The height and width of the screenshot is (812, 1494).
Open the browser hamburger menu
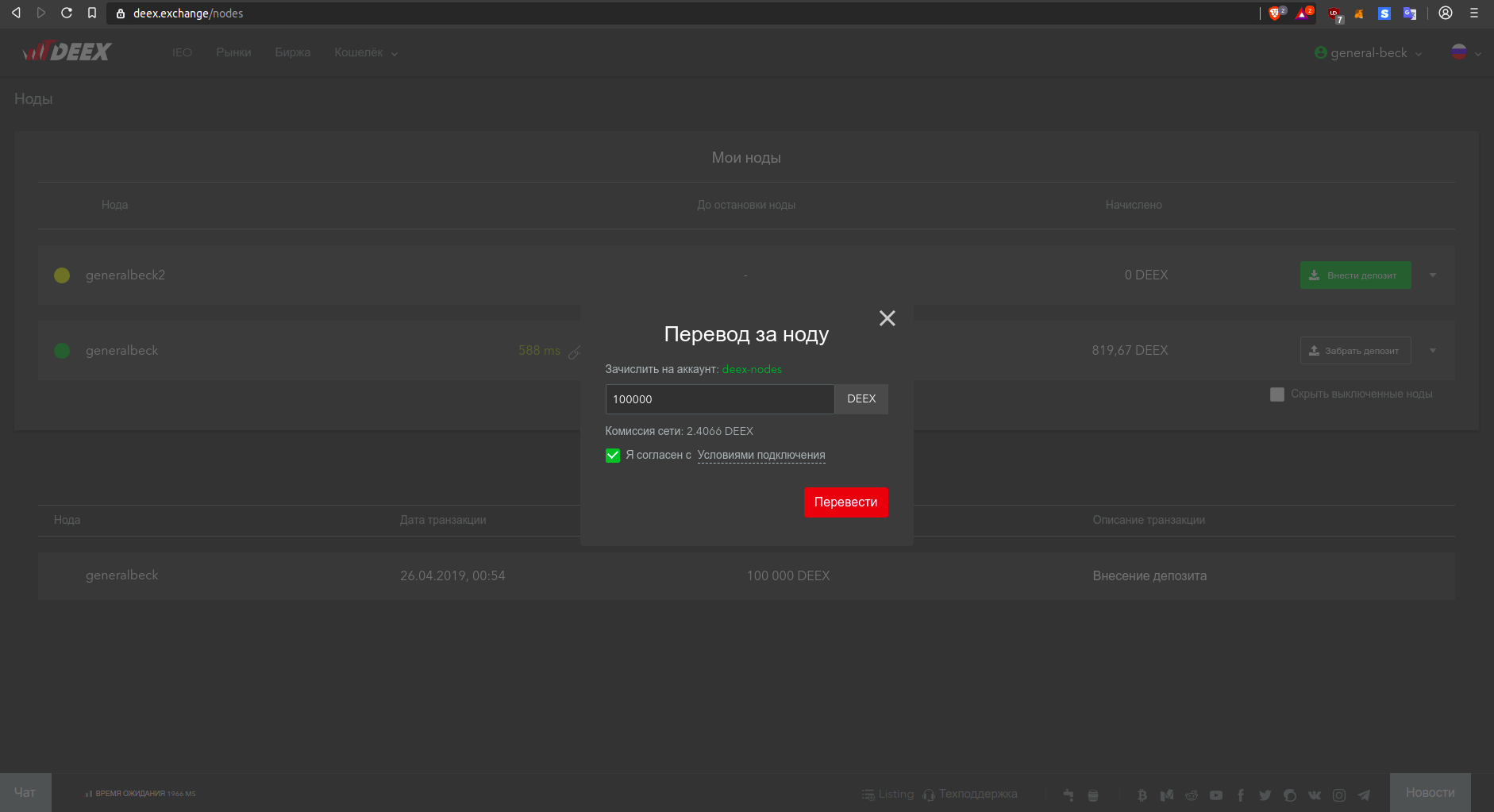(x=1474, y=13)
